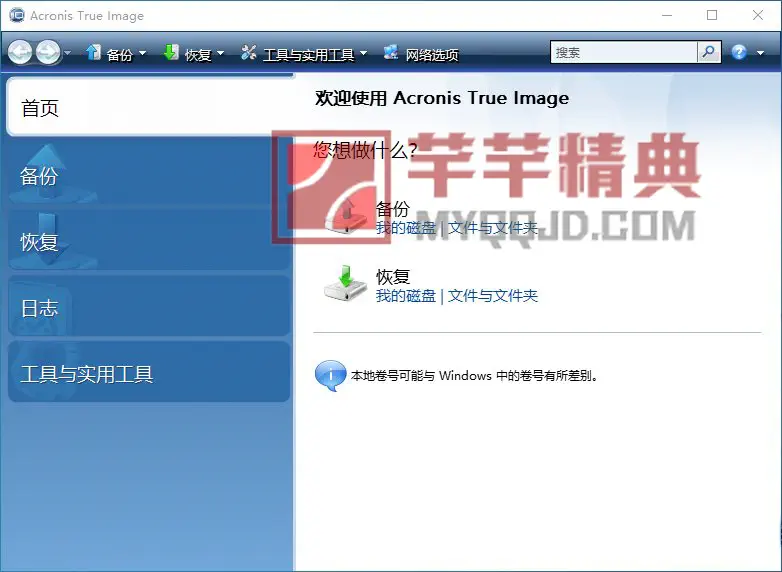Open 工具与实用工具 in the left sidebar
Screen dimensions: 782x572
(x=148, y=375)
